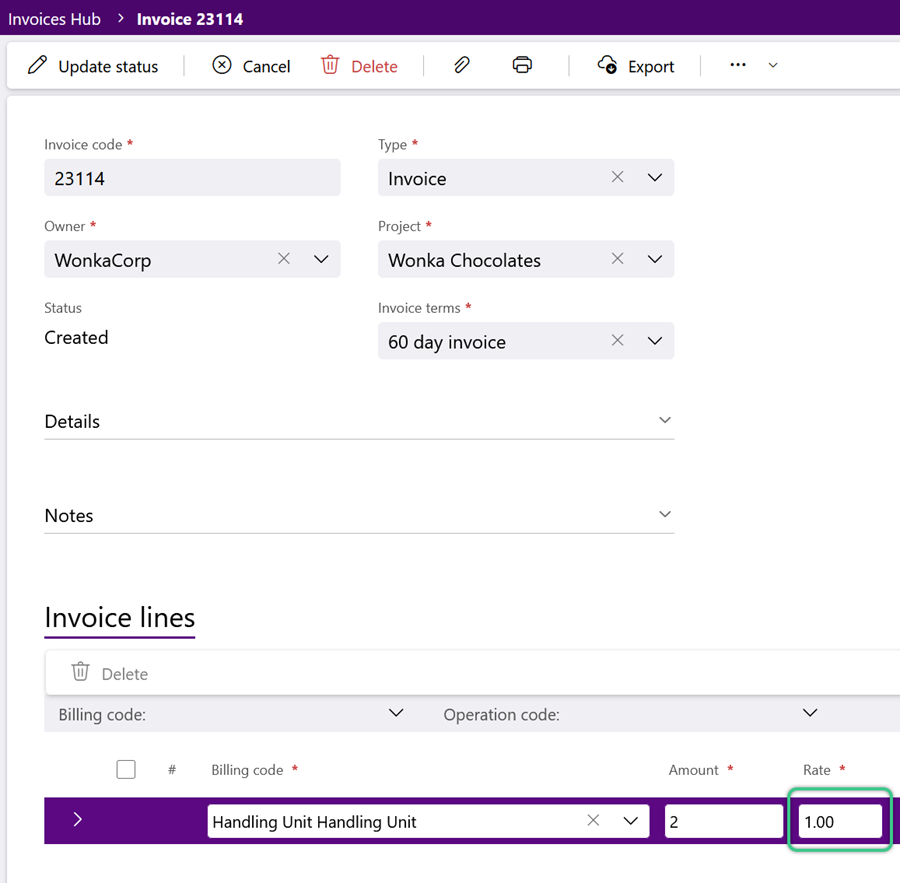Click the red Delete trash icon in toolbar
Screen dimensions: 900x883
tap(330, 65)
